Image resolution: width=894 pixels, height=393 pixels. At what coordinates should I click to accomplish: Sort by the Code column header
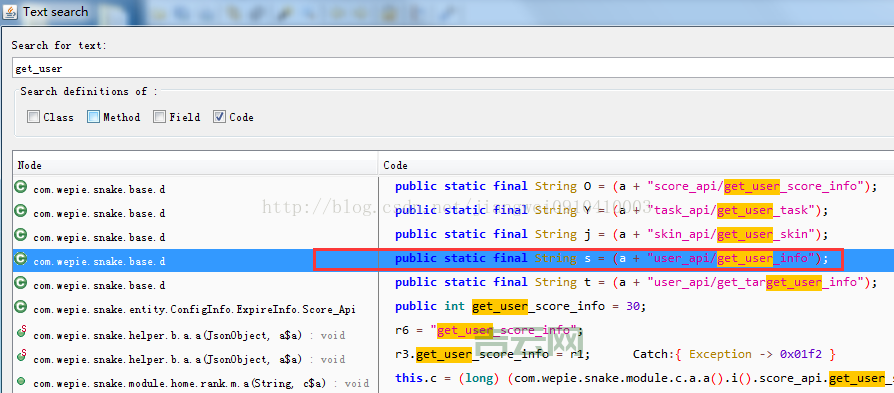tap(636, 165)
